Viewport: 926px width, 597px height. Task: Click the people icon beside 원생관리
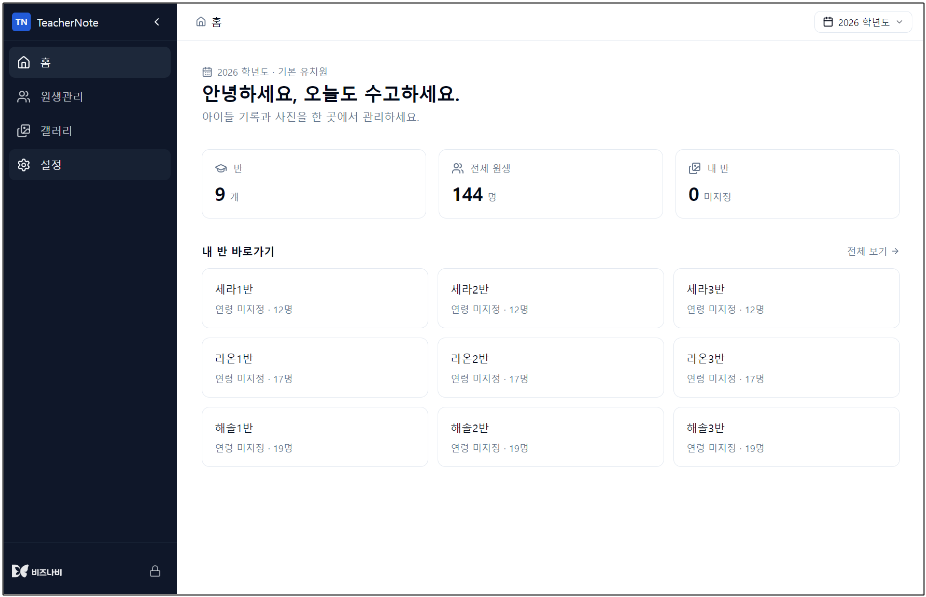point(24,97)
